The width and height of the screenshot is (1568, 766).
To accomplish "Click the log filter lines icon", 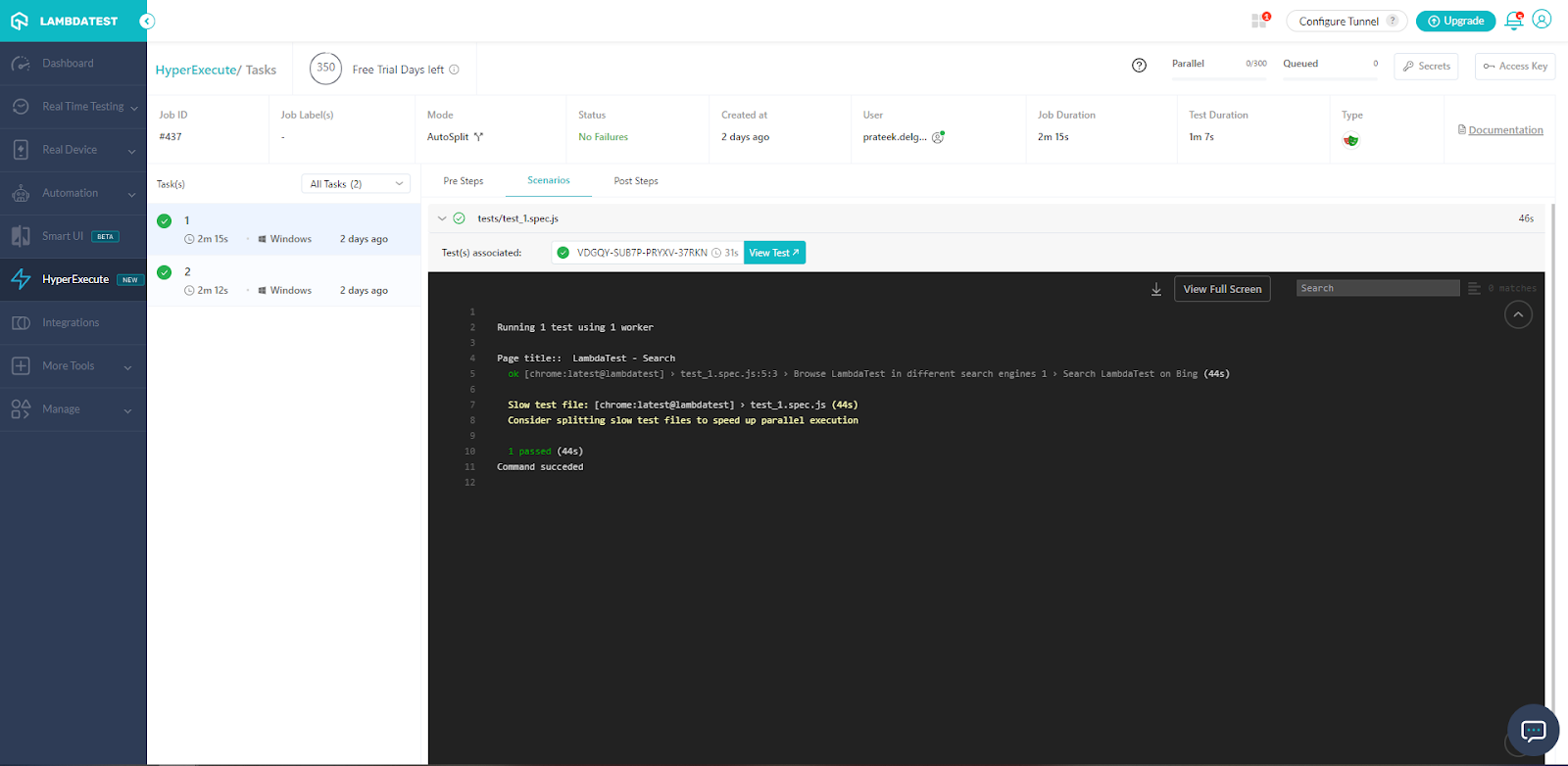I will click(x=1474, y=288).
